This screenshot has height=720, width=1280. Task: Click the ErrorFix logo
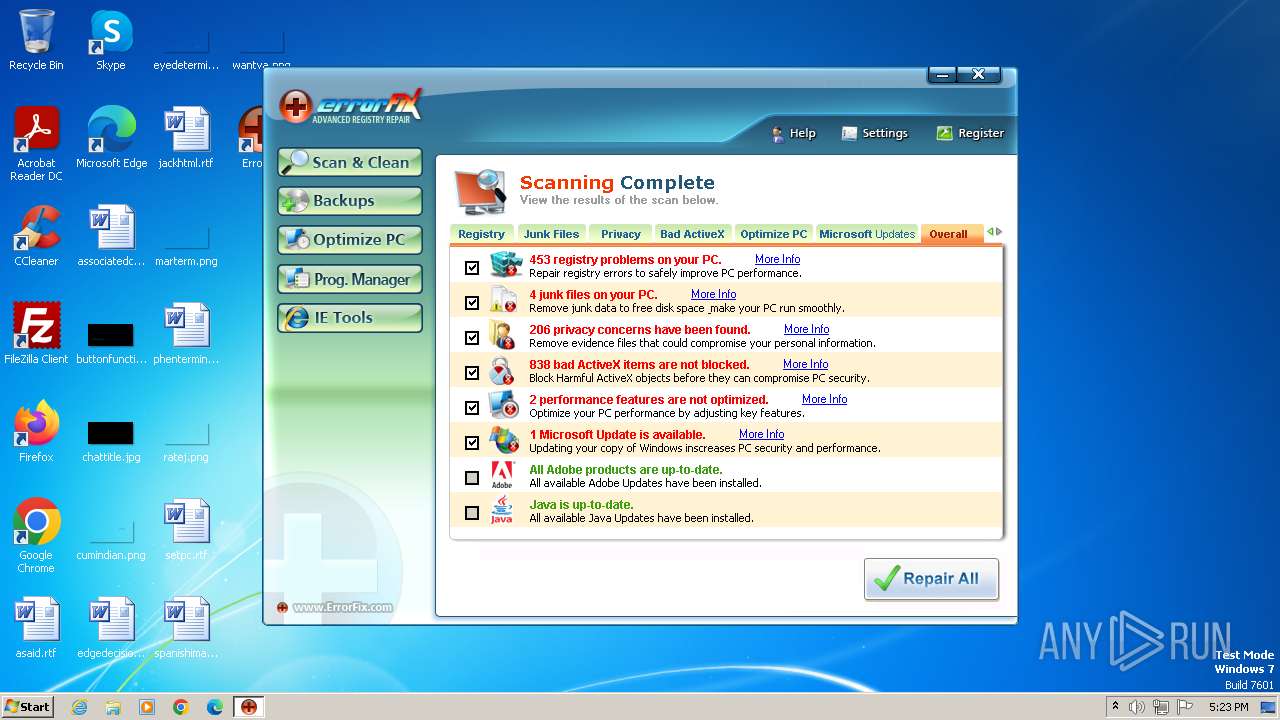click(x=352, y=106)
